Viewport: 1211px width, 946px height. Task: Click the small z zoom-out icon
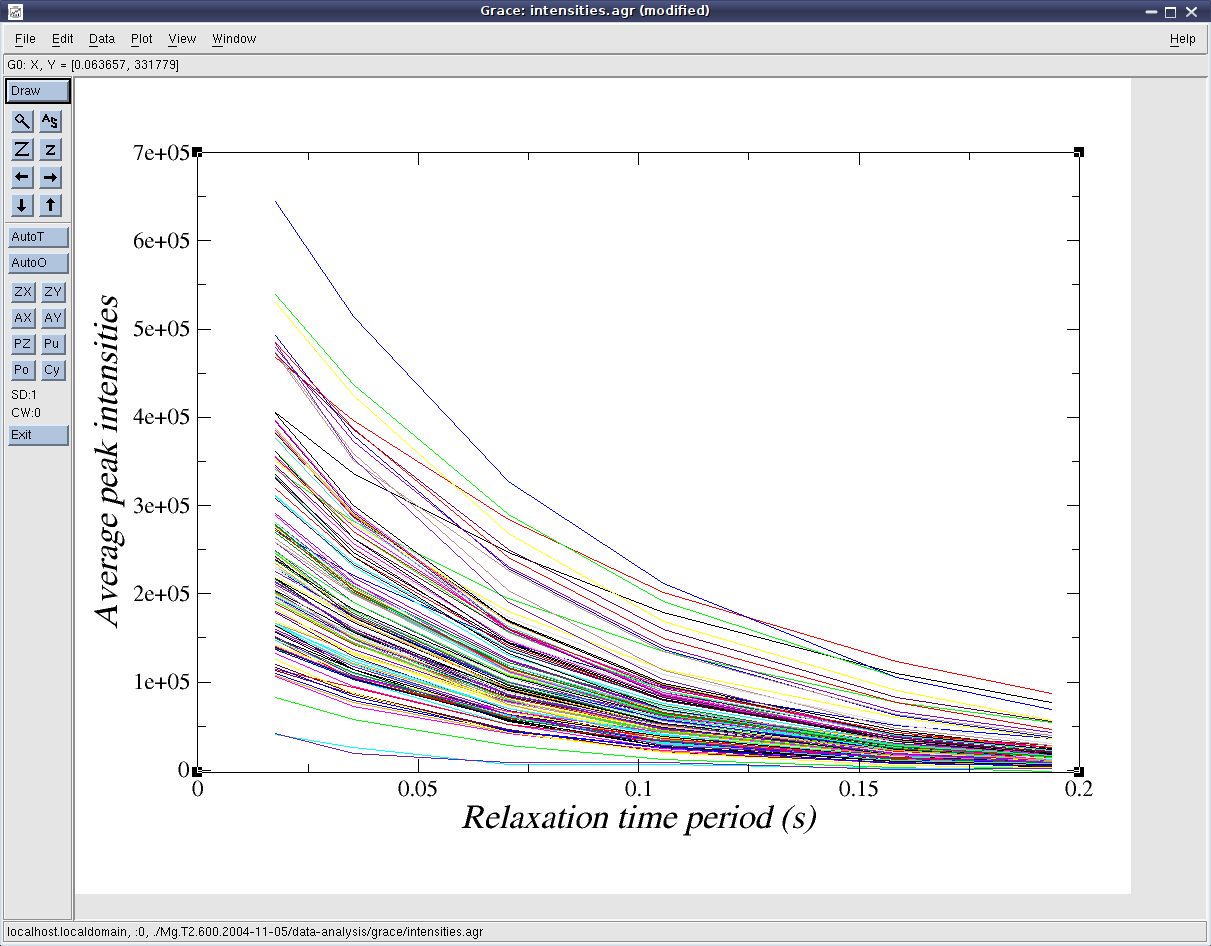pos(51,150)
